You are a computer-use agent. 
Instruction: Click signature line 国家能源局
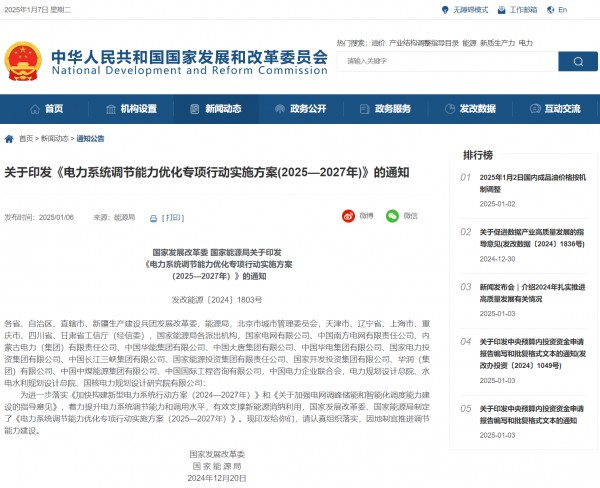click(217, 466)
